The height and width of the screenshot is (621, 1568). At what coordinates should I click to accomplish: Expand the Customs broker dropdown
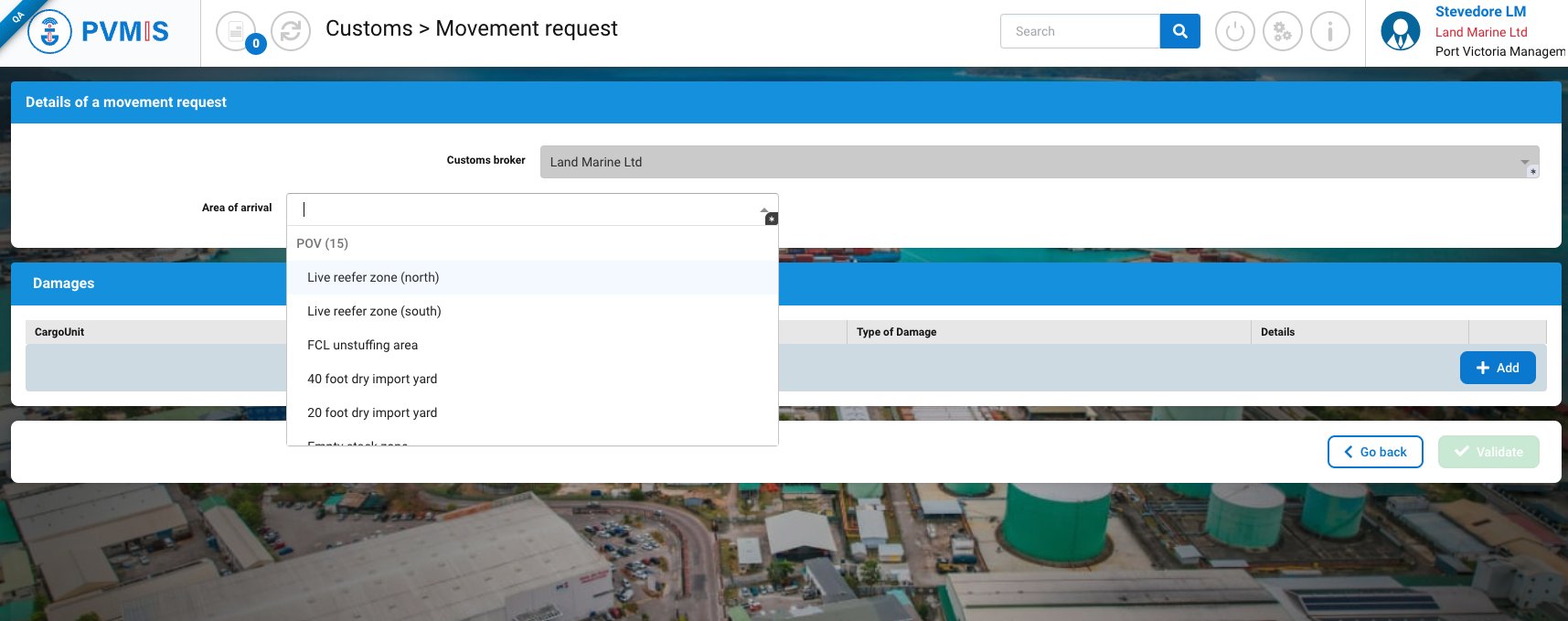[1524, 162]
